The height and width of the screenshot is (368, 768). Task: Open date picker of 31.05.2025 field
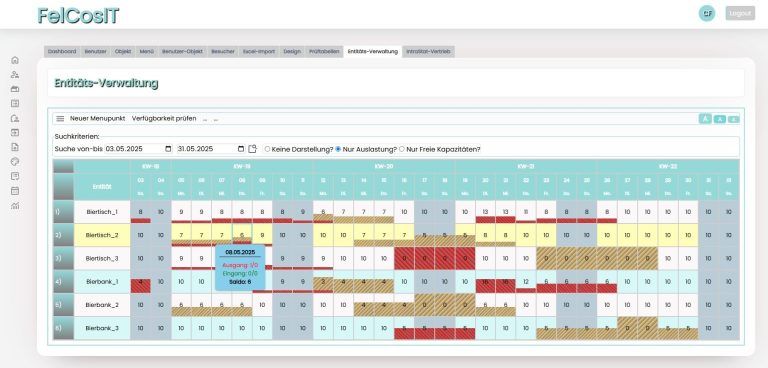tap(240, 149)
